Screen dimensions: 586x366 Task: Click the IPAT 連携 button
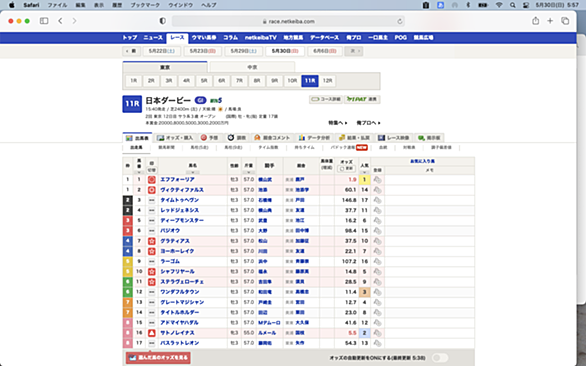pyautogui.click(x=362, y=99)
